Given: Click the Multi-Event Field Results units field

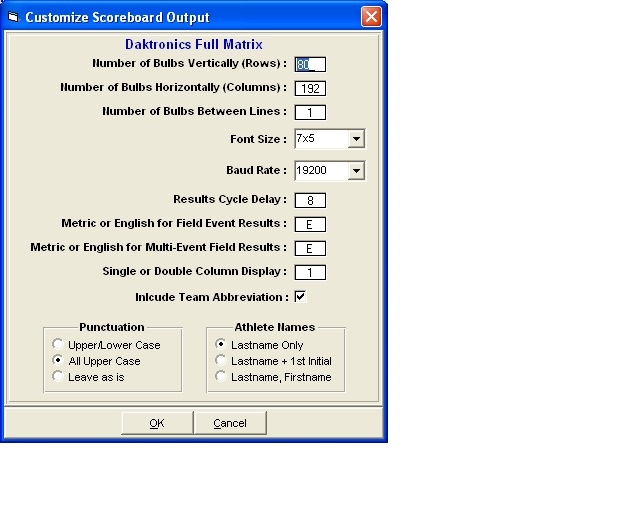Looking at the screenshot, I should coord(310,249).
